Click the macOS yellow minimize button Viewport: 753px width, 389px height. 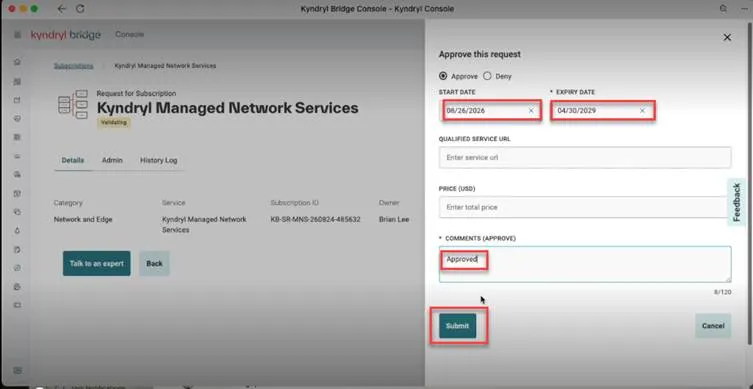point(23,9)
